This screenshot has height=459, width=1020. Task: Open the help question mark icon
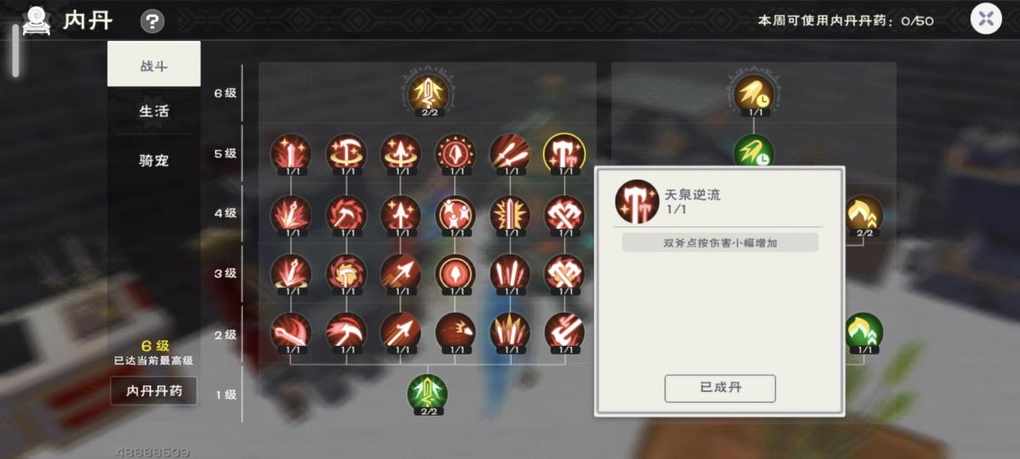152,22
